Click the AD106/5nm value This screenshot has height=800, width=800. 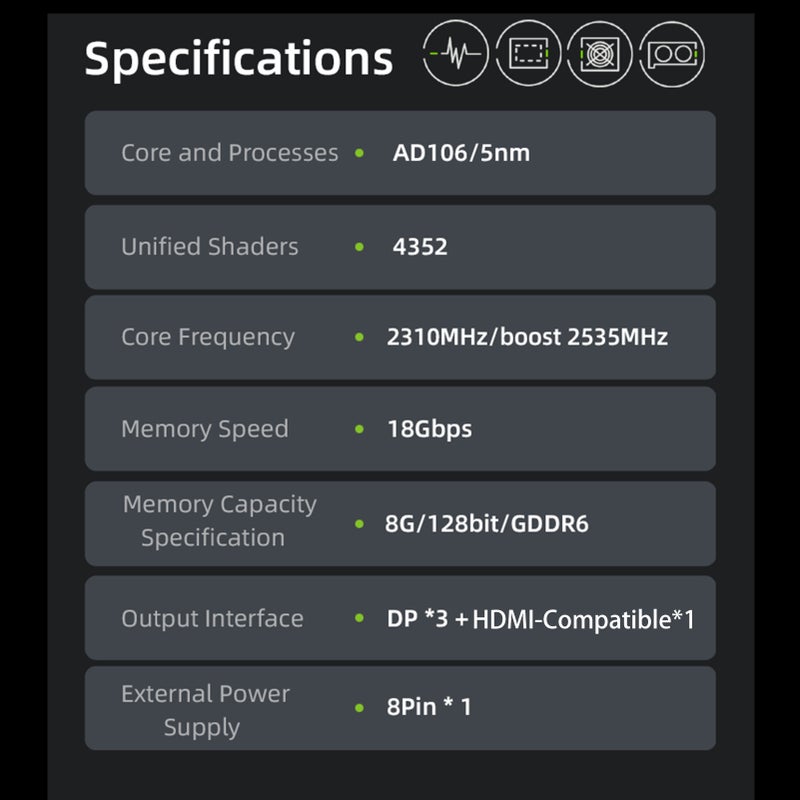point(461,153)
